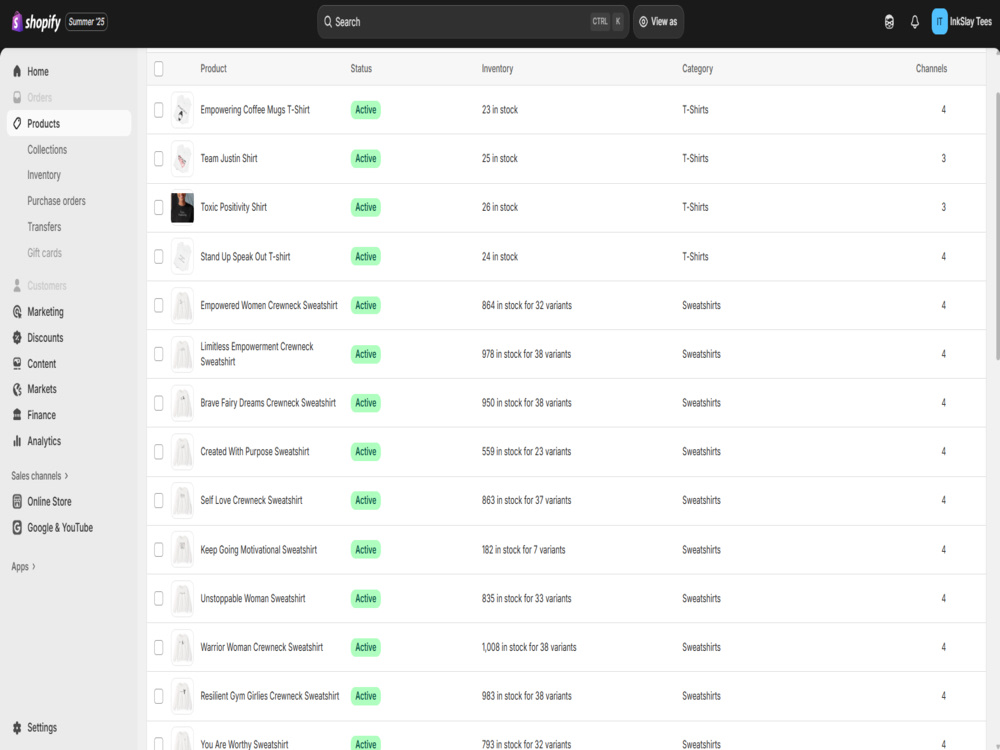Click the Shopify logo
The width and height of the screenshot is (1000, 750).
click(x=36, y=22)
